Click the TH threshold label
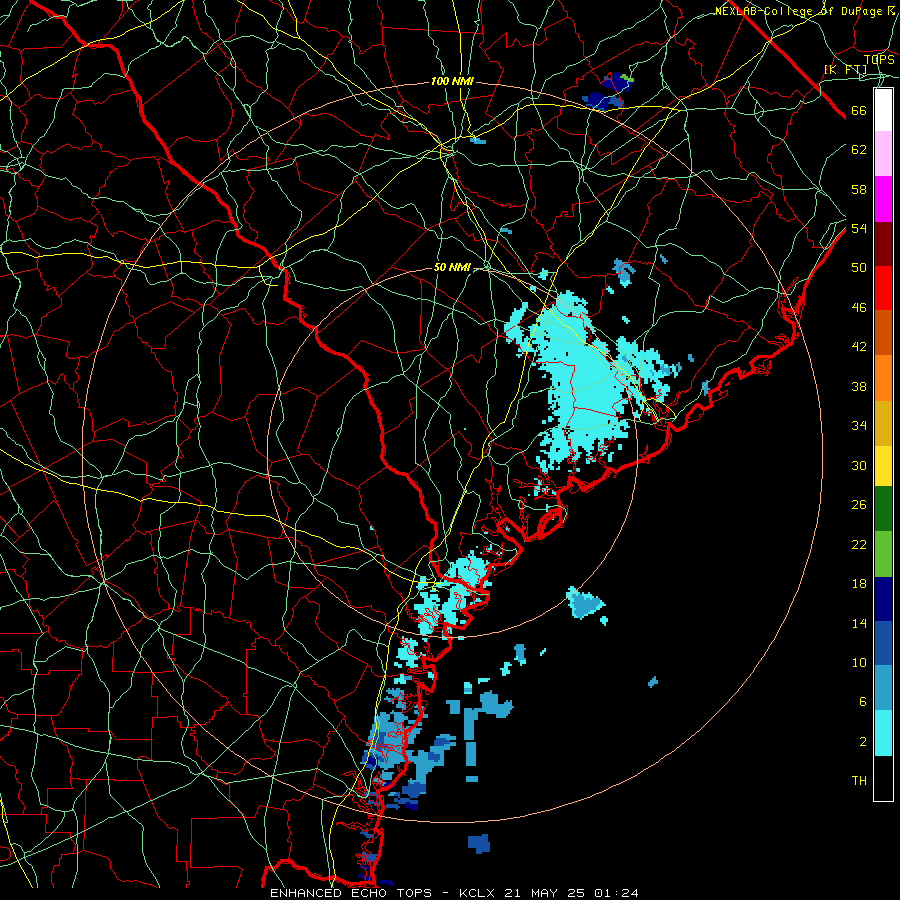 pyautogui.click(x=859, y=781)
